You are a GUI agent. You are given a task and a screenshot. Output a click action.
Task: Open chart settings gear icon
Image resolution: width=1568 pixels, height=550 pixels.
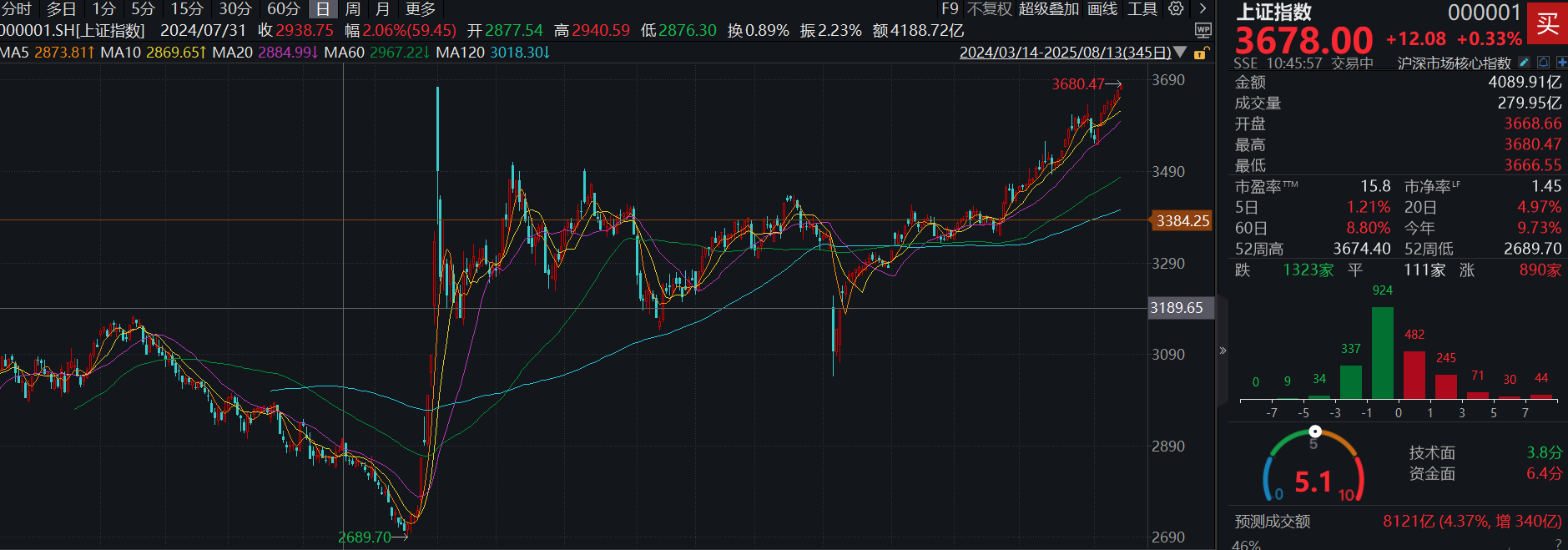[1176, 8]
